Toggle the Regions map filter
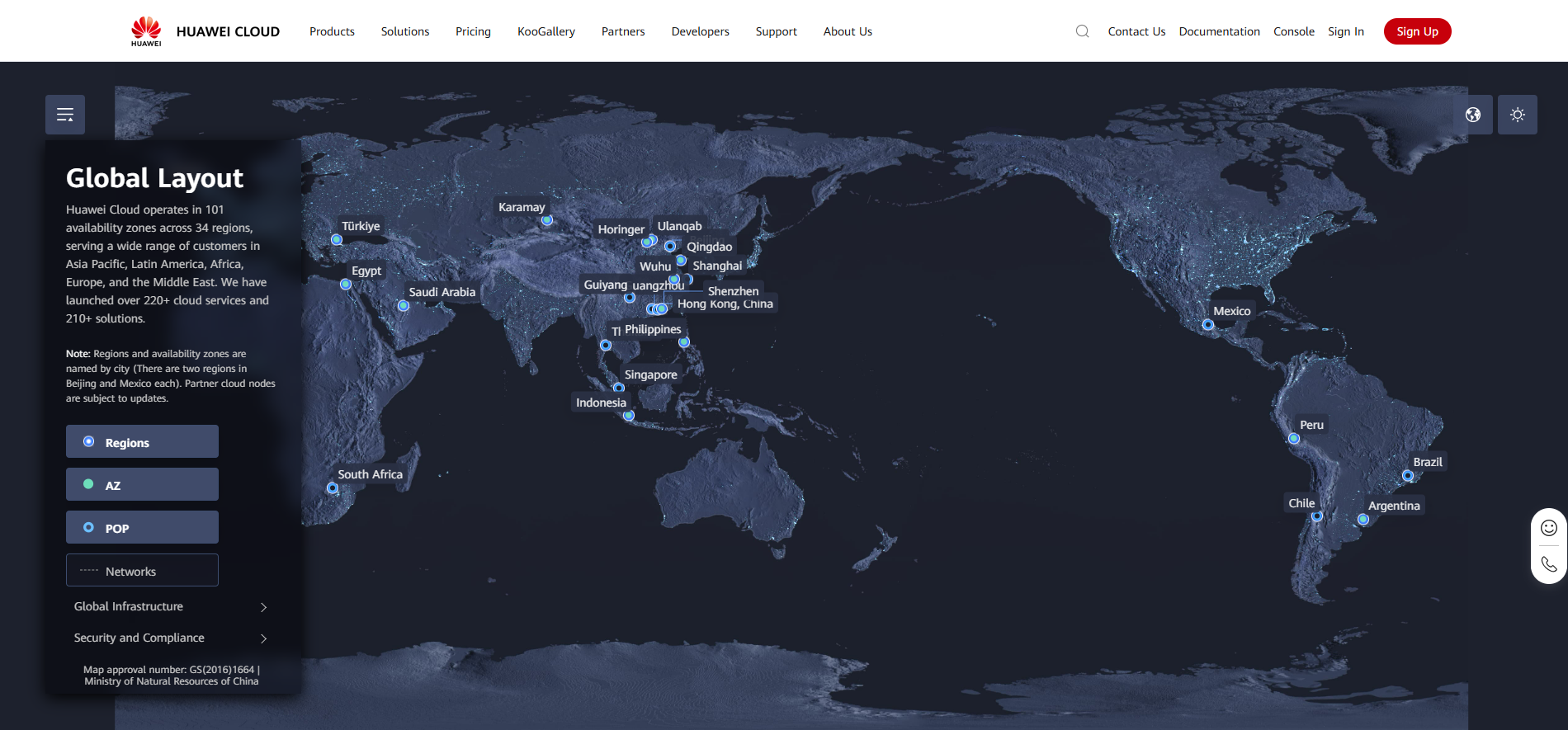 tap(142, 441)
